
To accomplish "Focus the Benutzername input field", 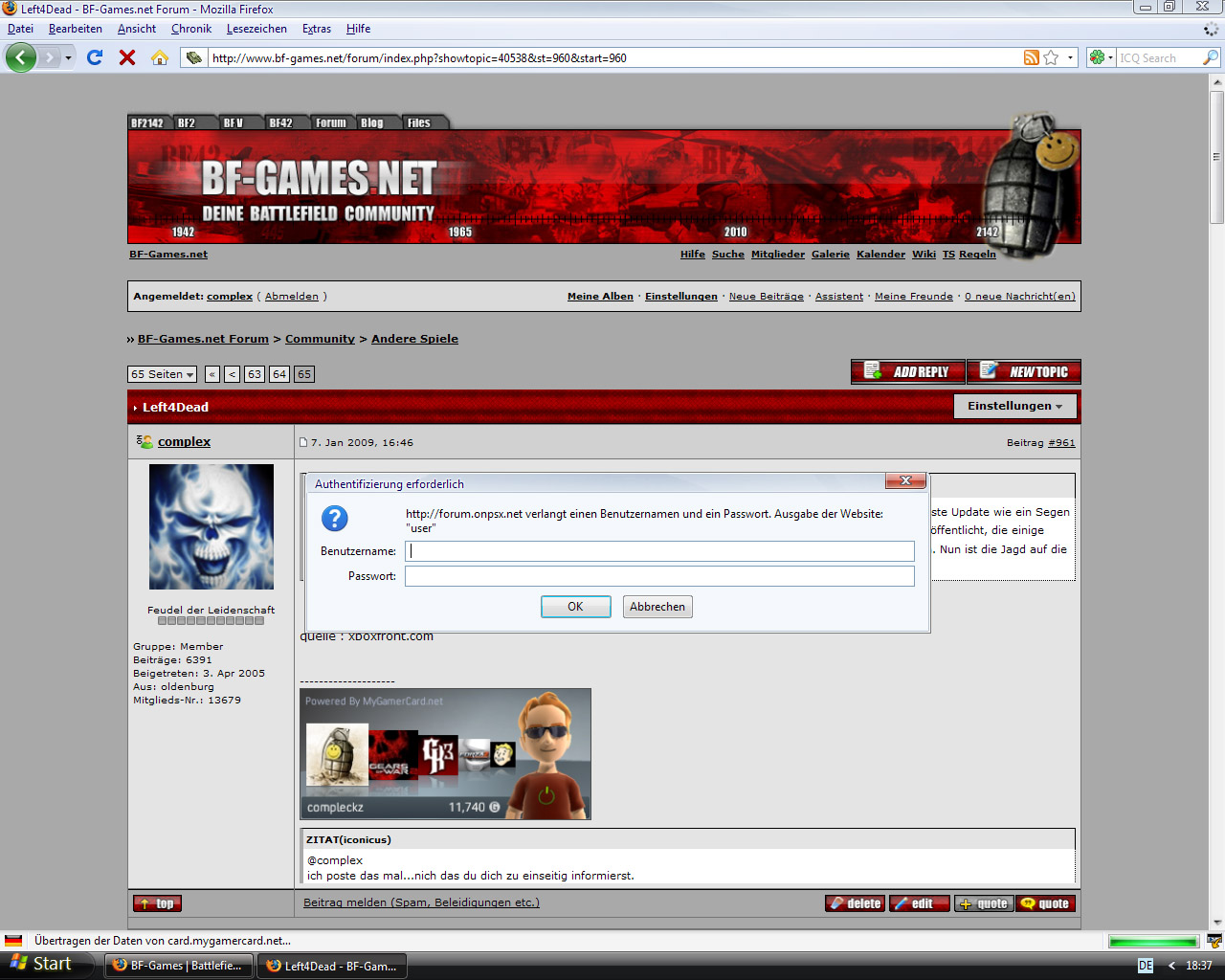I will pos(659,551).
